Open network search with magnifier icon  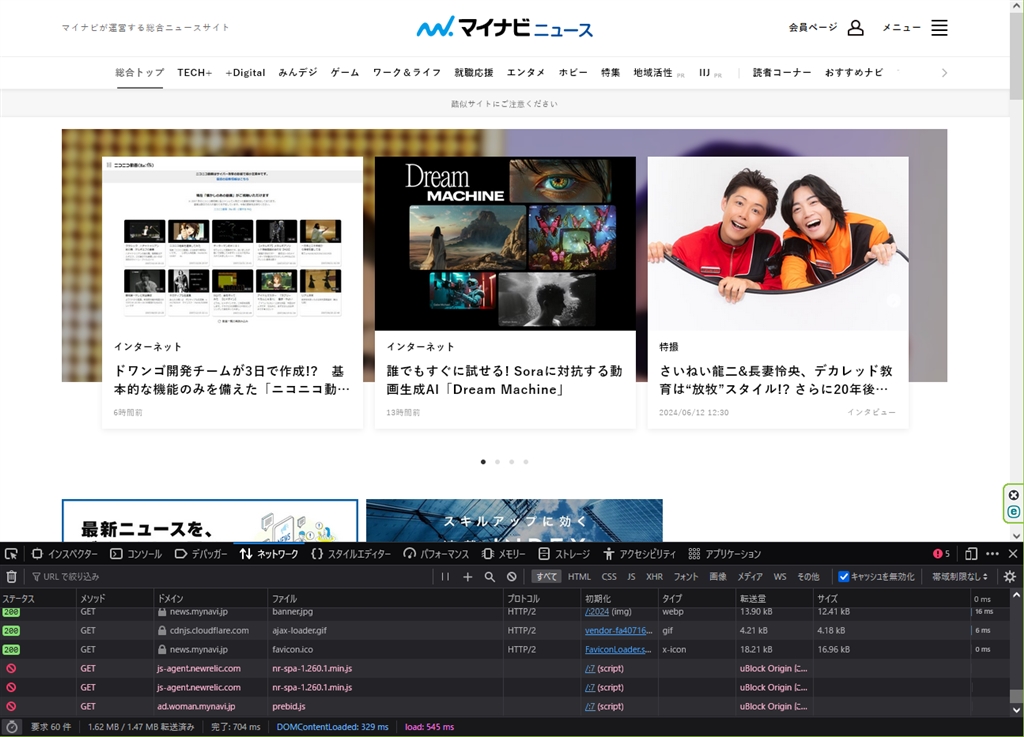click(x=490, y=577)
